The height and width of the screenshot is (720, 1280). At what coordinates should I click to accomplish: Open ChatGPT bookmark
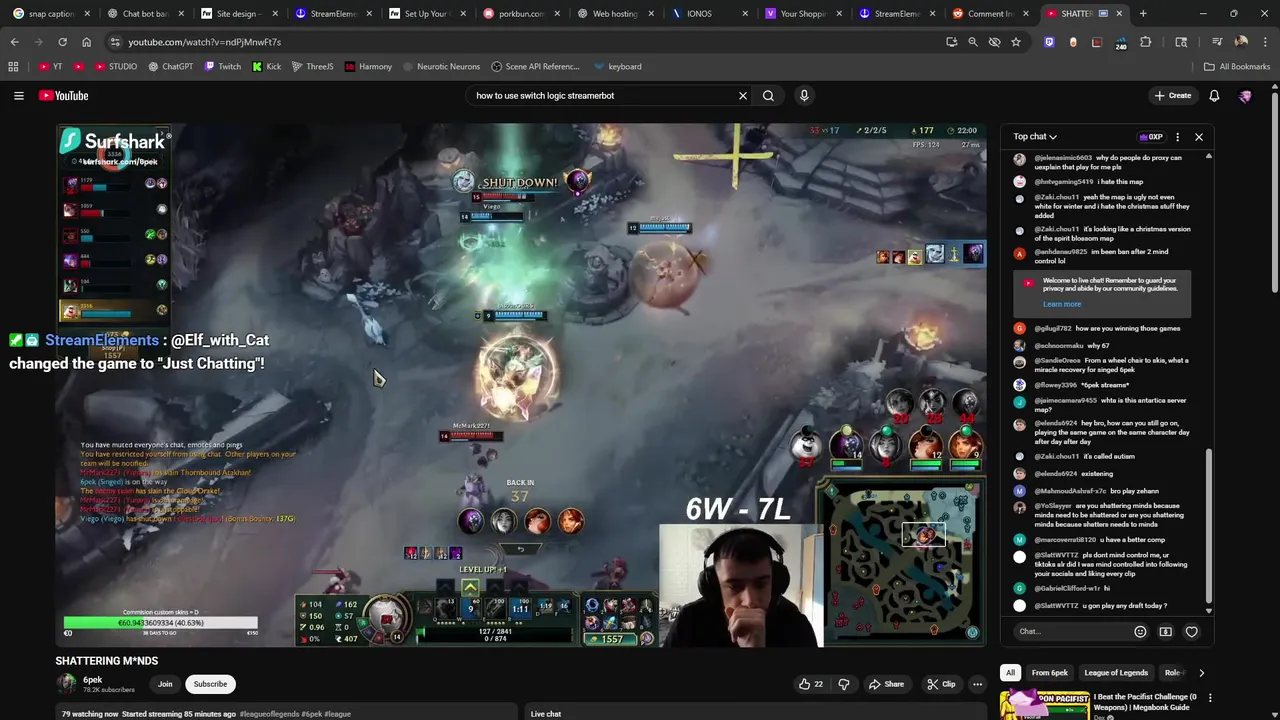click(171, 66)
